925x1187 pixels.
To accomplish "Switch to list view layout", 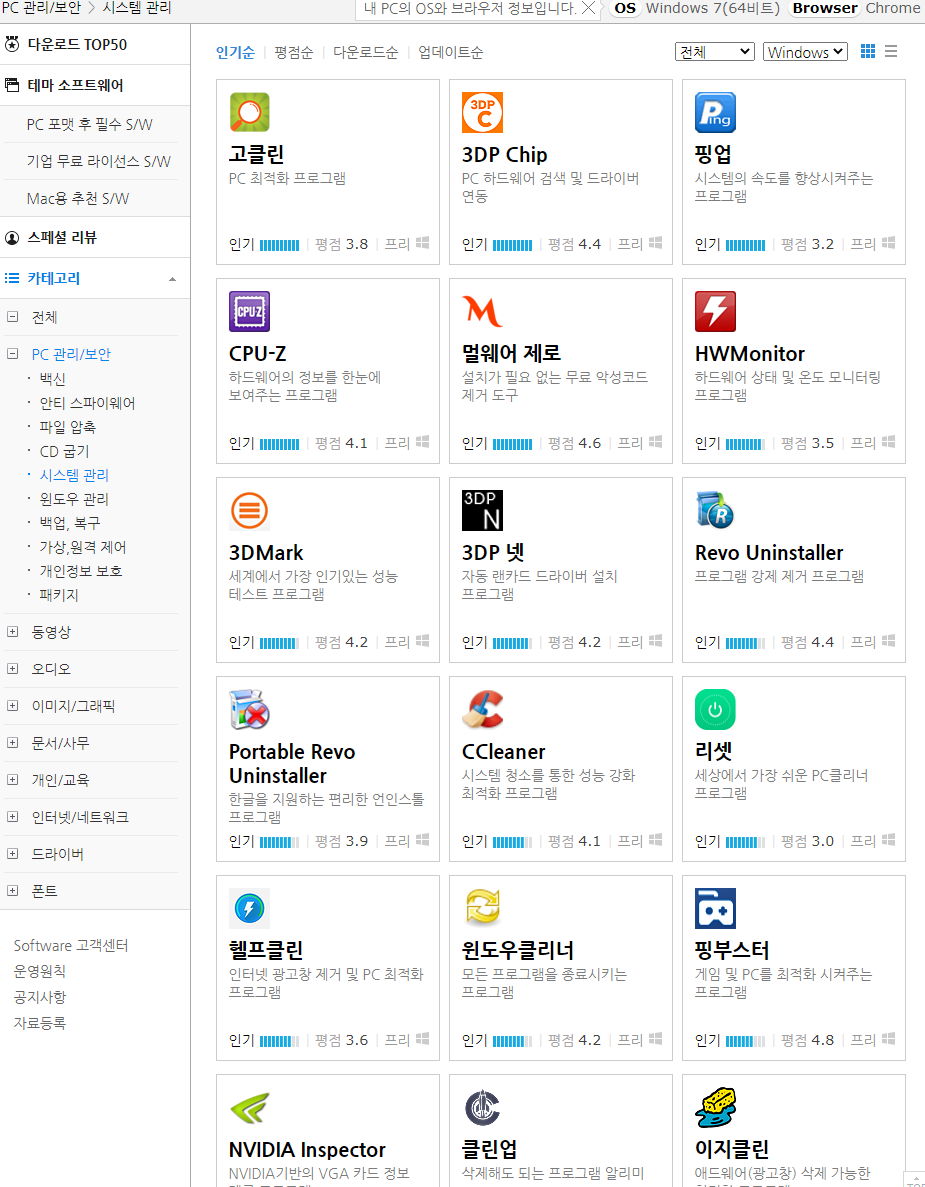I will 891,51.
